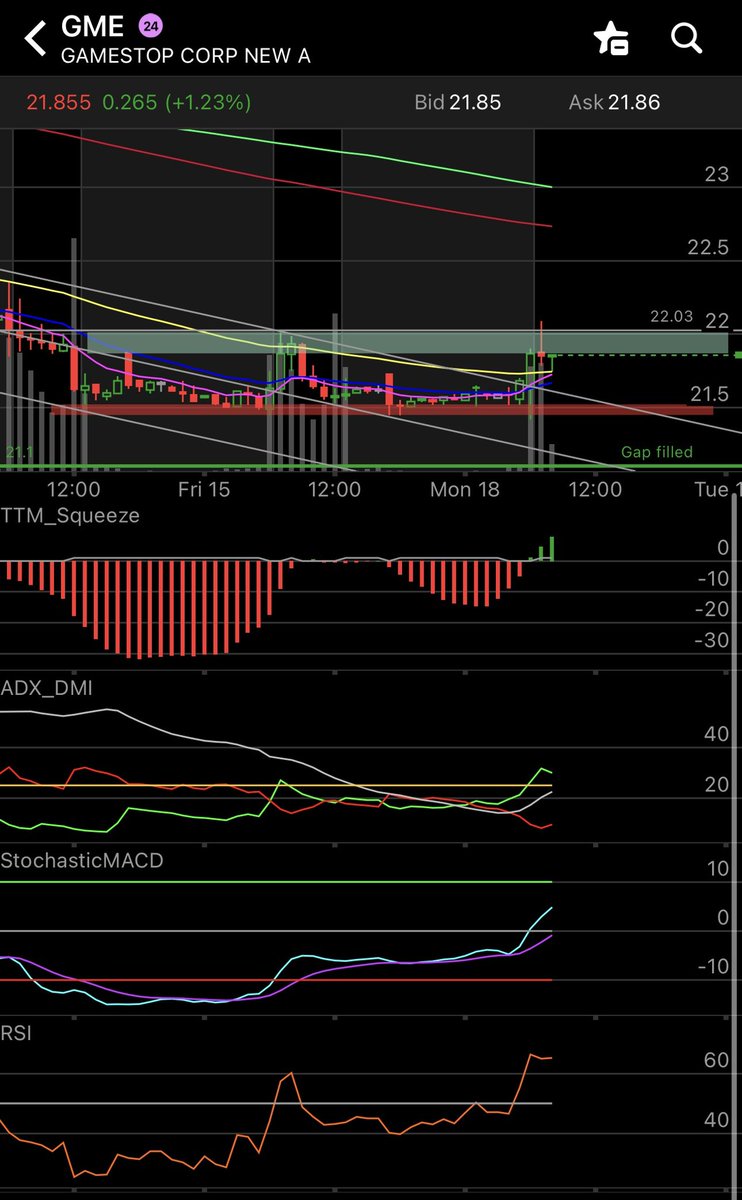
Task: Tap the 21.5 price axis label
Action: pos(708,394)
